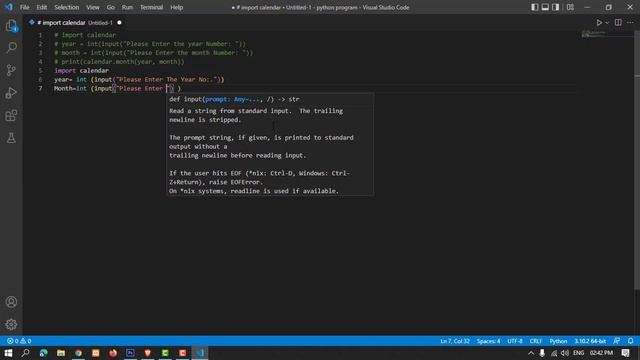Click line 6 year input code line
640x360 pixels.
coord(139,80)
